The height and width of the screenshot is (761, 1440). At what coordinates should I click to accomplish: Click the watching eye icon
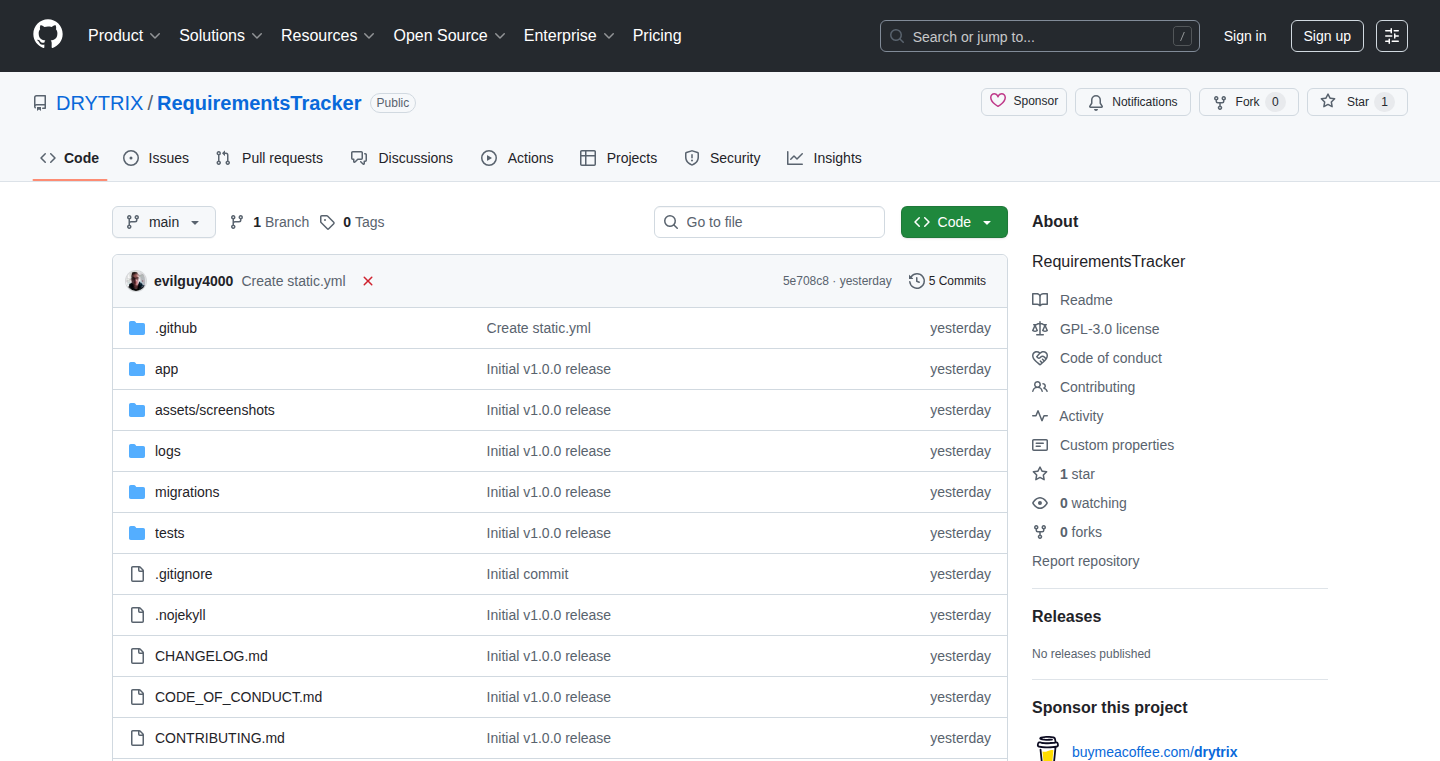click(1040, 503)
